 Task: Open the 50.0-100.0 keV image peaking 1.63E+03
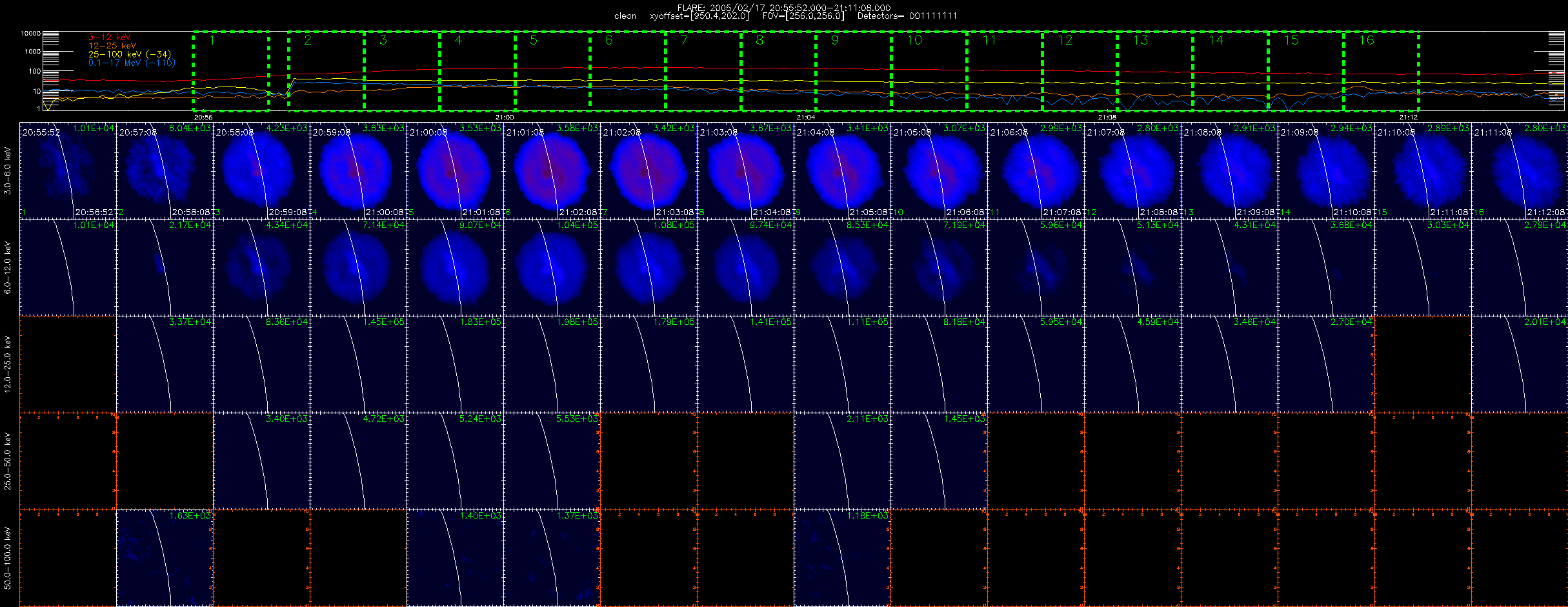[x=165, y=558]
